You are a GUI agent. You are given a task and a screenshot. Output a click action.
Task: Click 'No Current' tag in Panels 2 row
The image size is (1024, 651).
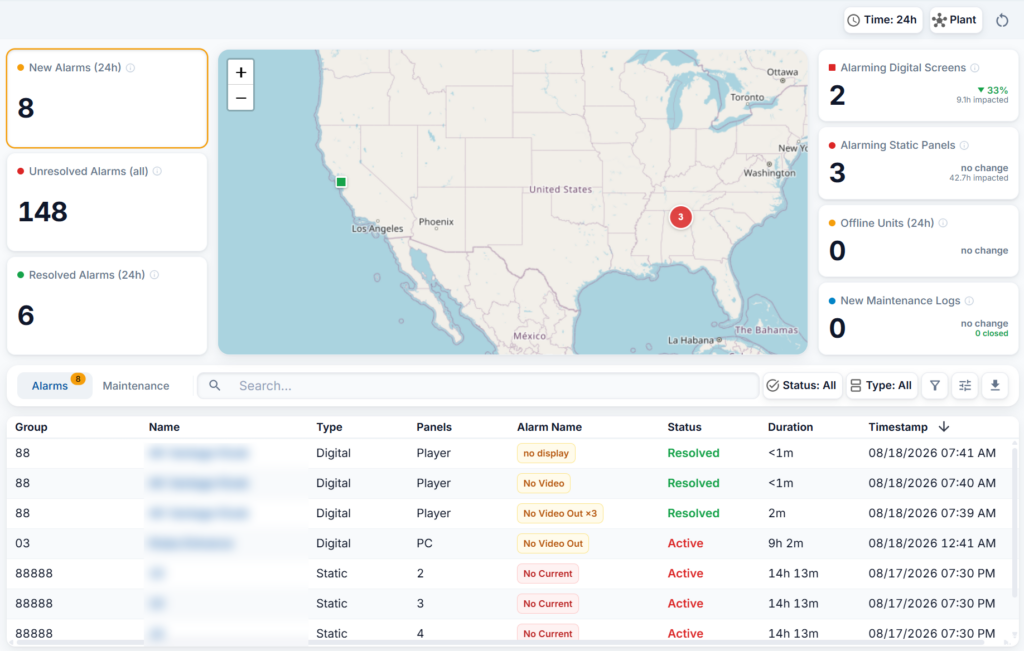point(547,573)
